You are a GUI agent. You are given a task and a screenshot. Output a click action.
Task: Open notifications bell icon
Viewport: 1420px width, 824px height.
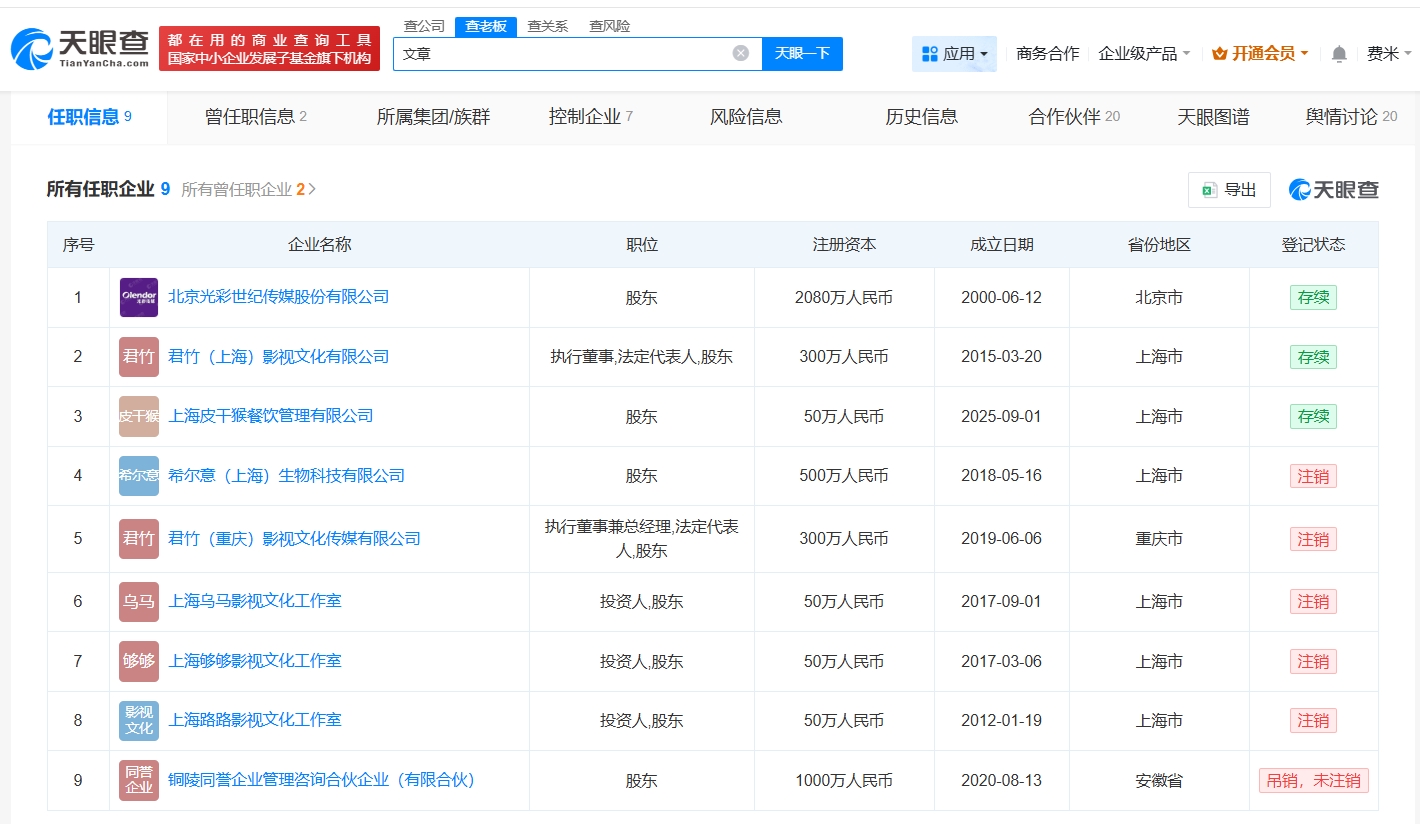(1339, 54)
